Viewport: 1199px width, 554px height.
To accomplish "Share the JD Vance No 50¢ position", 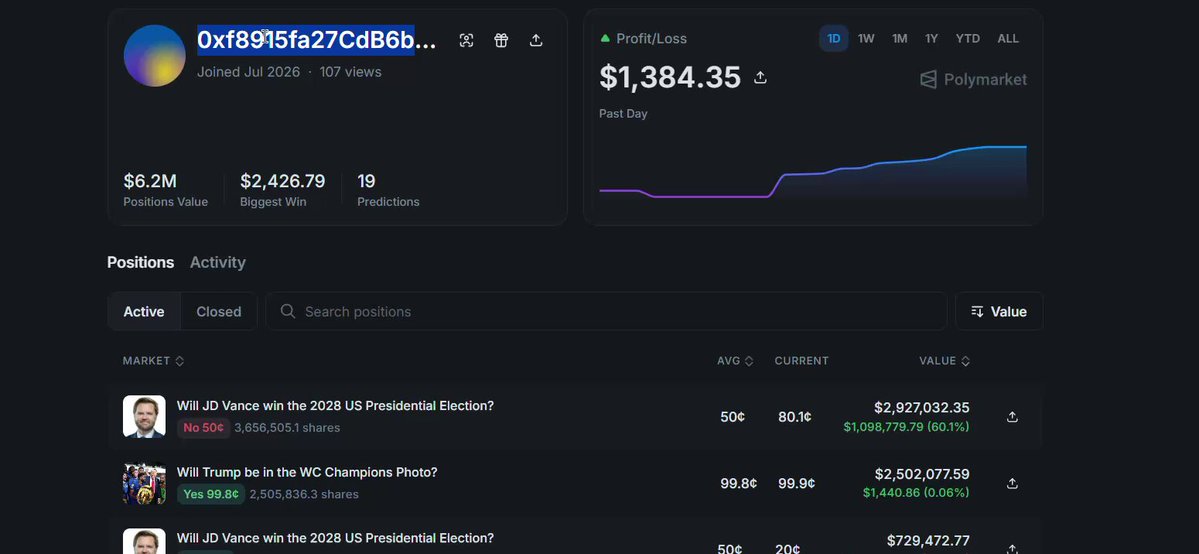I will point(1012,417).
